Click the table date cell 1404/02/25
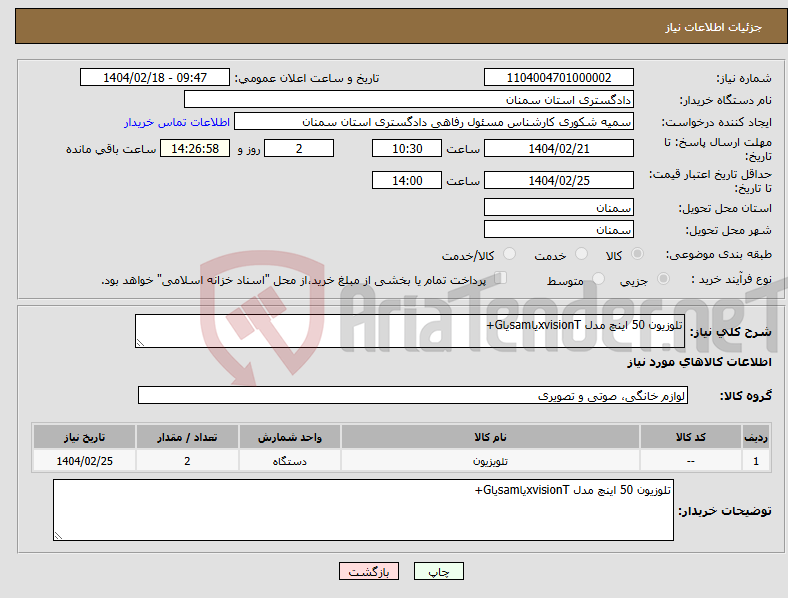Image resolution: width=788 pixels, height=598 pixels. click(84, 461)
